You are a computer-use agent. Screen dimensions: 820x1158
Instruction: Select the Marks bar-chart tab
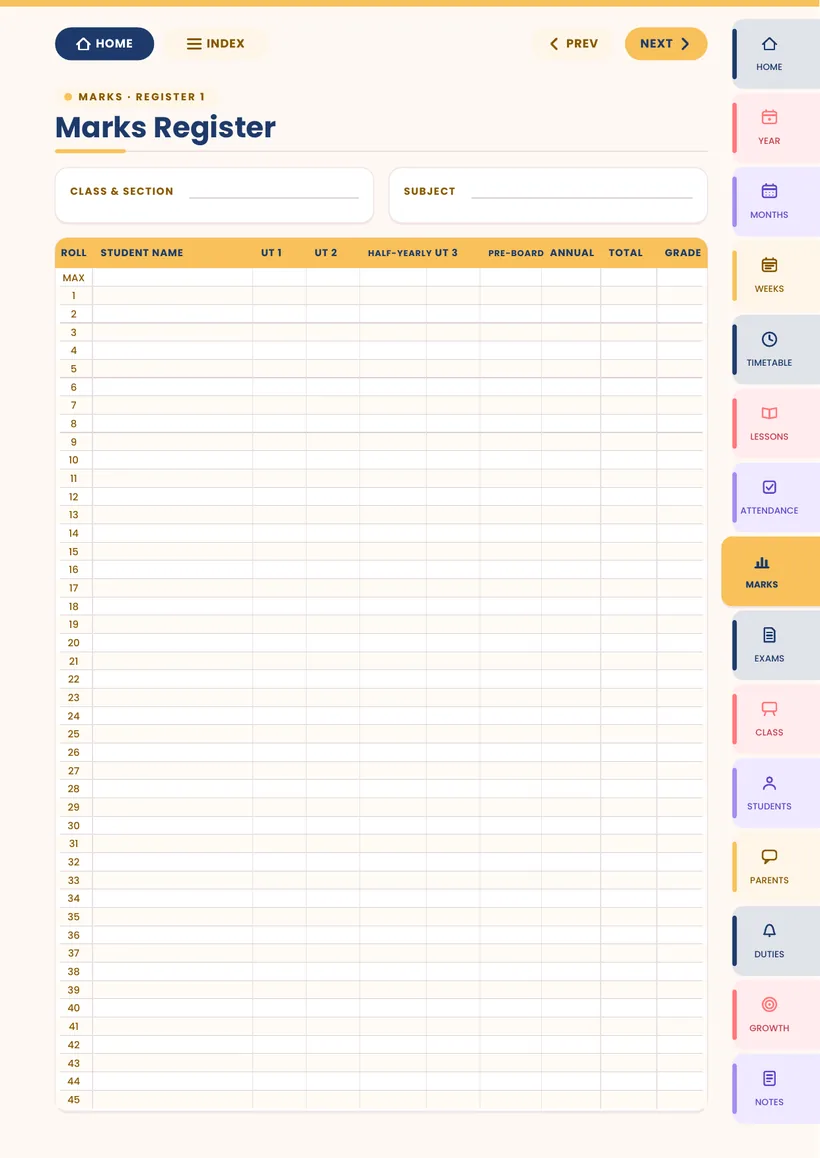(771, 572)
